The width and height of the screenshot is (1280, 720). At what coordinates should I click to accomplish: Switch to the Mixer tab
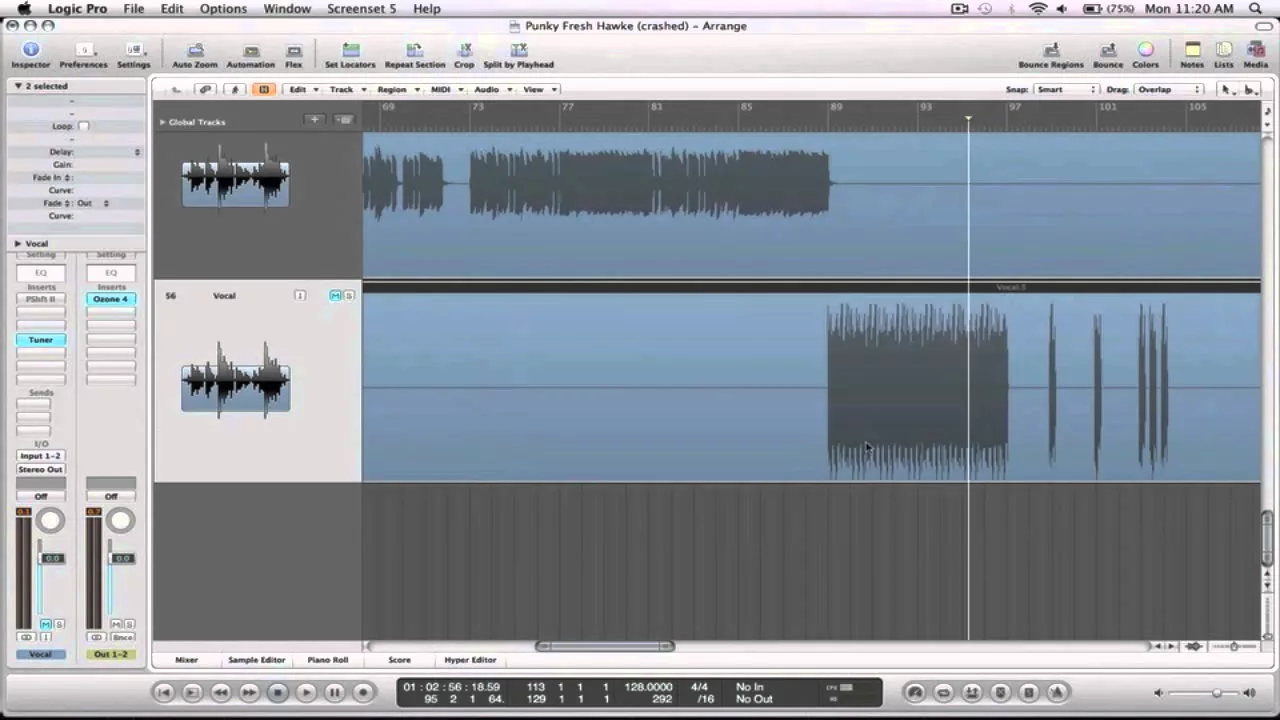click(186, 660)
